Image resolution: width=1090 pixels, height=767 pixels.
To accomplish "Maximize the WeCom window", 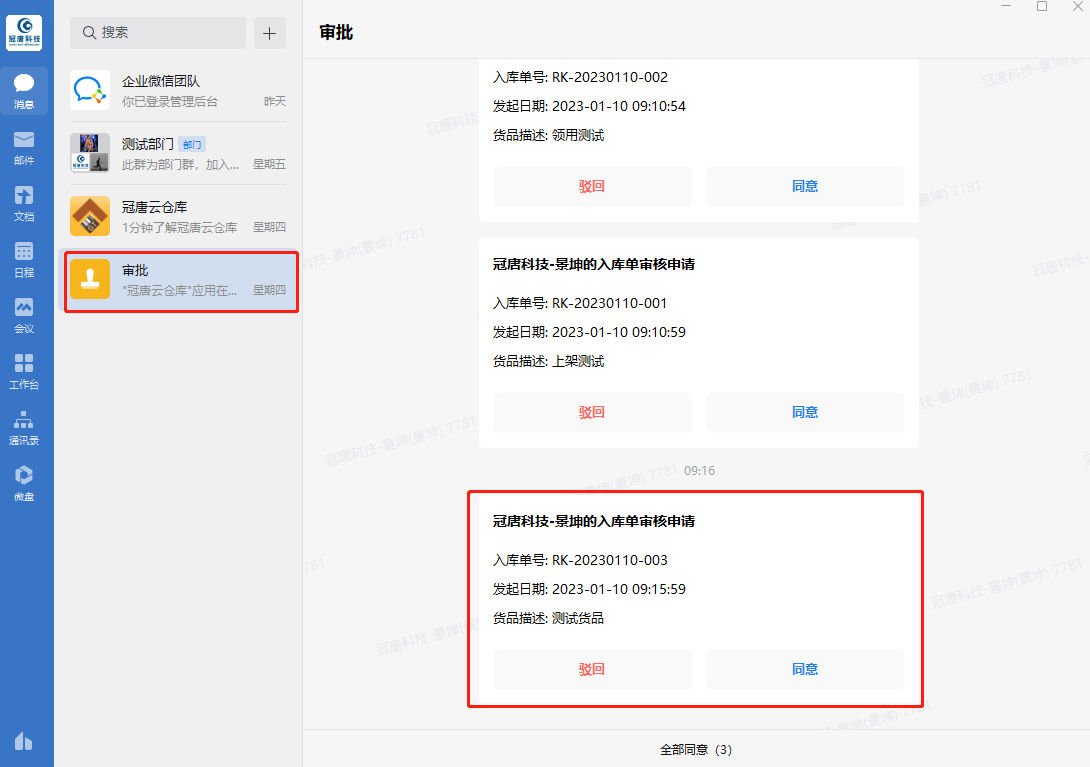I will (1042, 6).
